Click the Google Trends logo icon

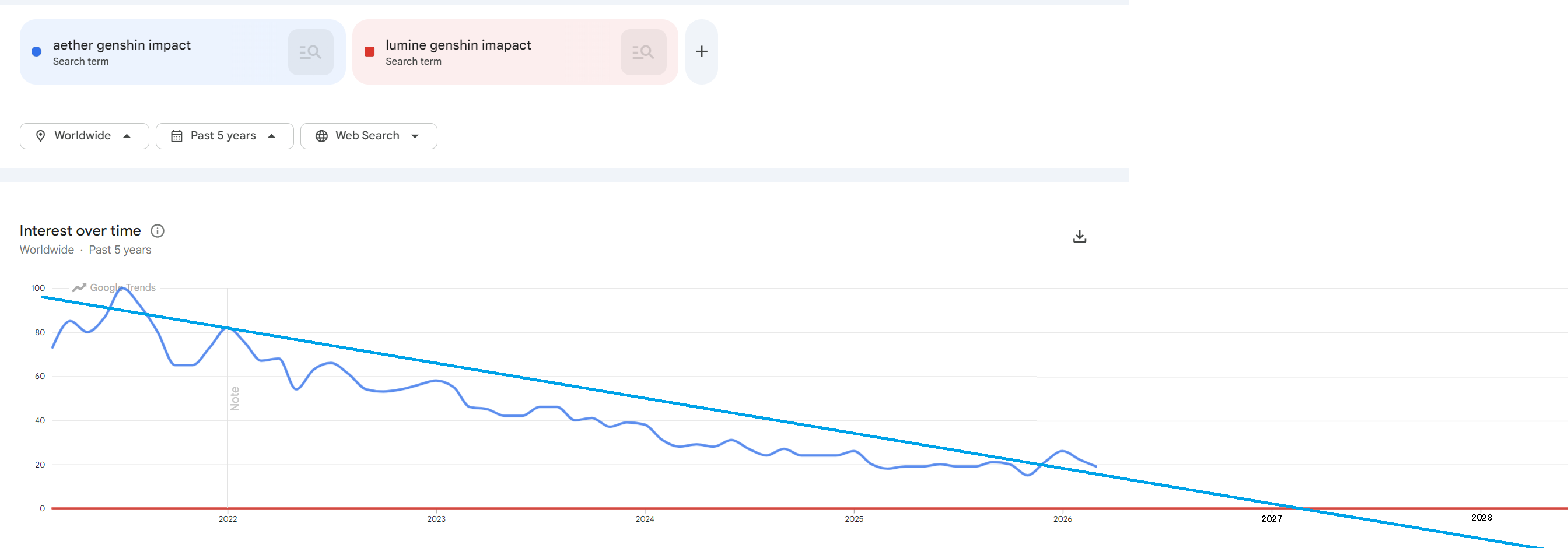79,287
